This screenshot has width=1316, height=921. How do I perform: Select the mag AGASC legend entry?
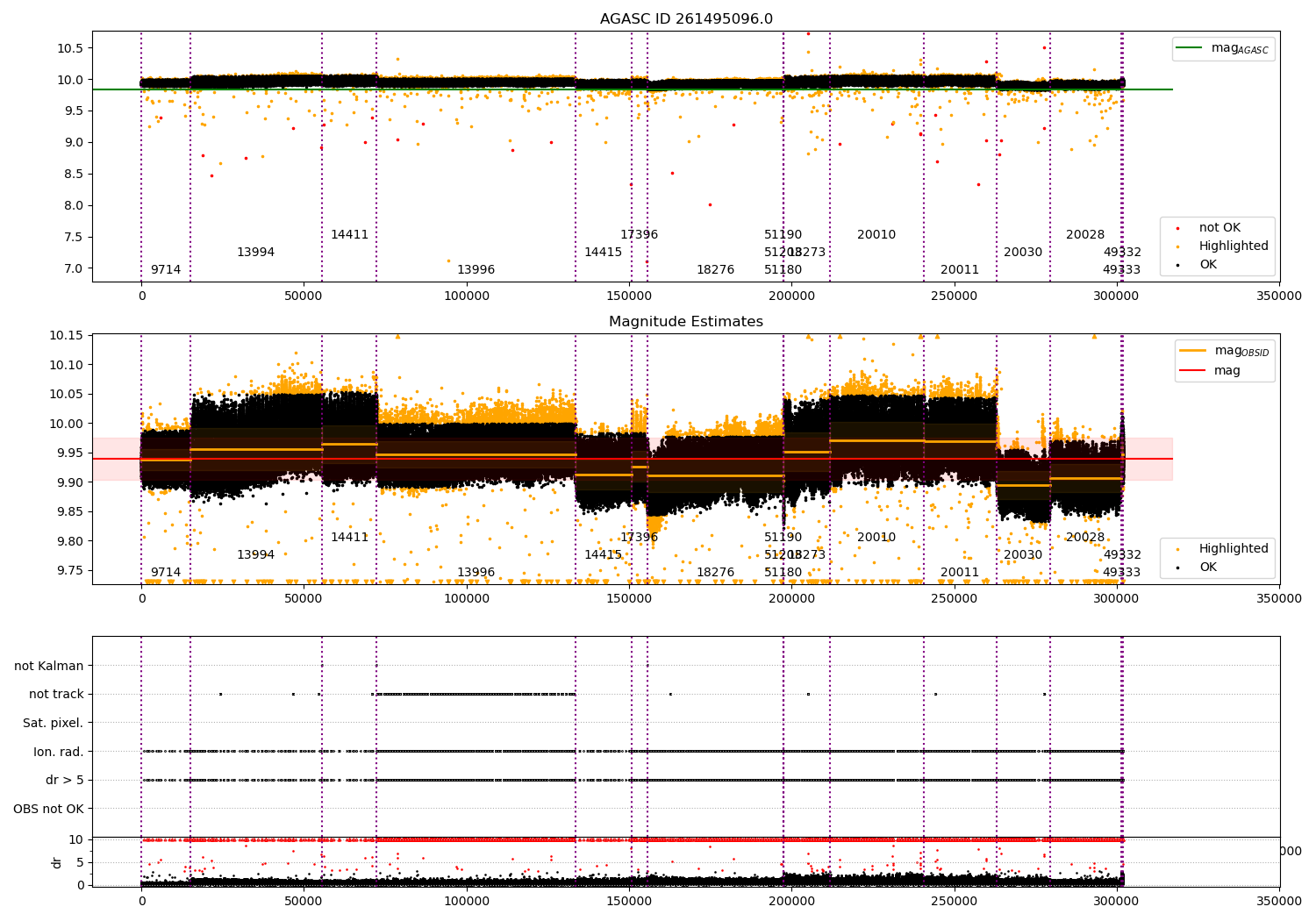click(1224, 48)
